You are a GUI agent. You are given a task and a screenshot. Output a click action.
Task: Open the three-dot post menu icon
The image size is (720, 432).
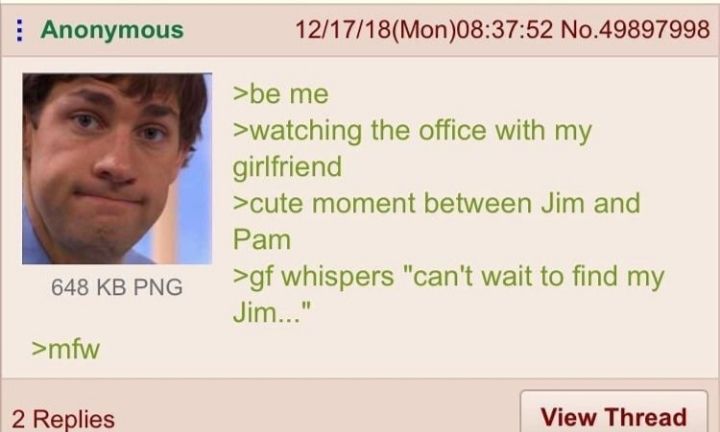pos(19,30)
